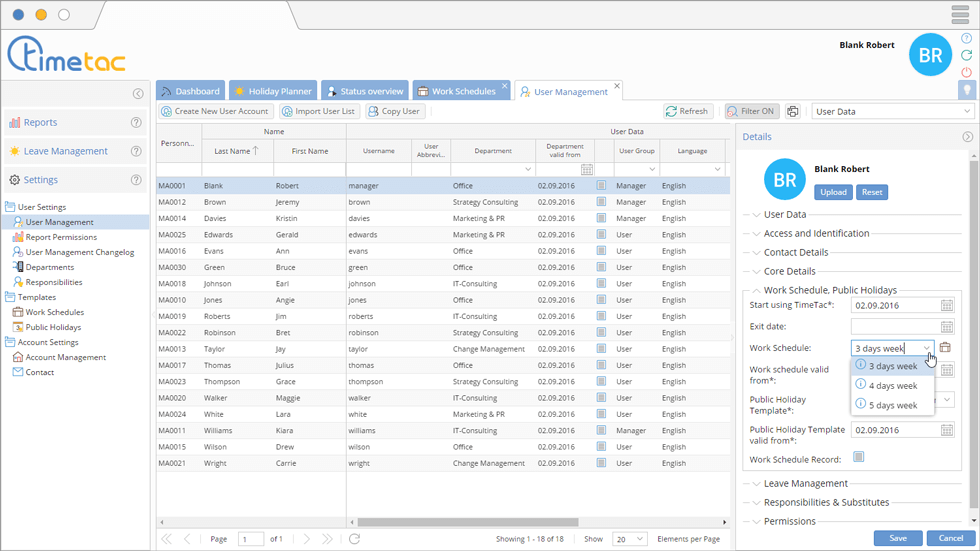
Task: Expand the Contact Details section
Action: click(x=795, y=252)
